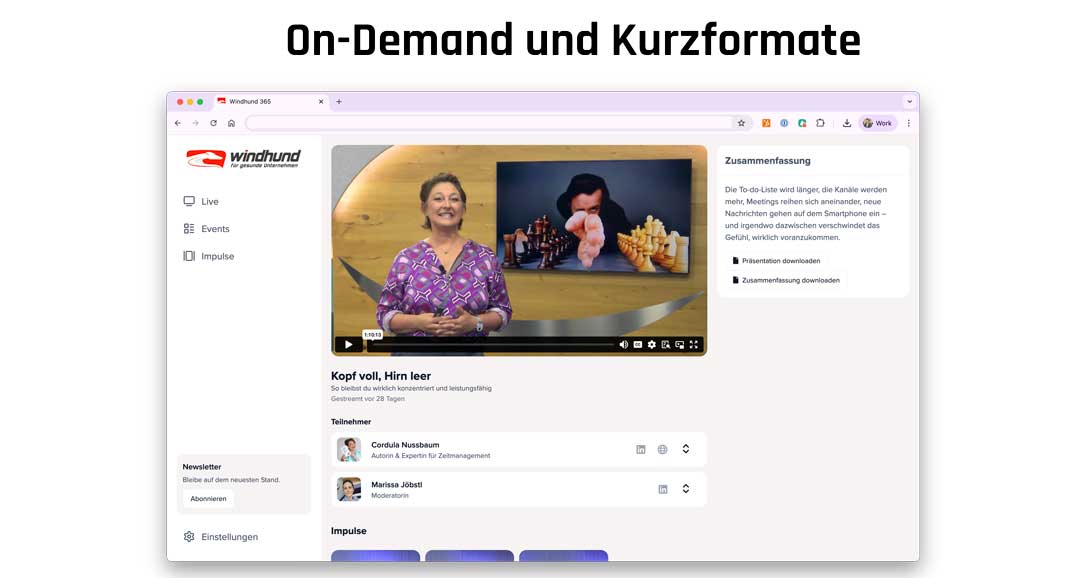This screenshot has width=1080, height=578.
Task: Enter fullscreen mode on the video
Action: [x=693, y=344]
